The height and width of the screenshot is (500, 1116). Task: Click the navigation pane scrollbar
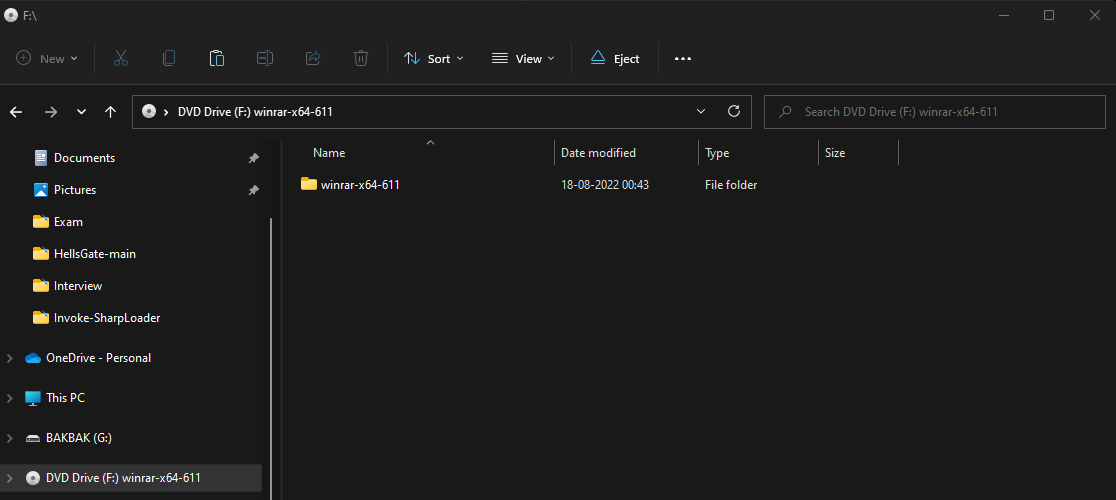(x=270, y=356)
